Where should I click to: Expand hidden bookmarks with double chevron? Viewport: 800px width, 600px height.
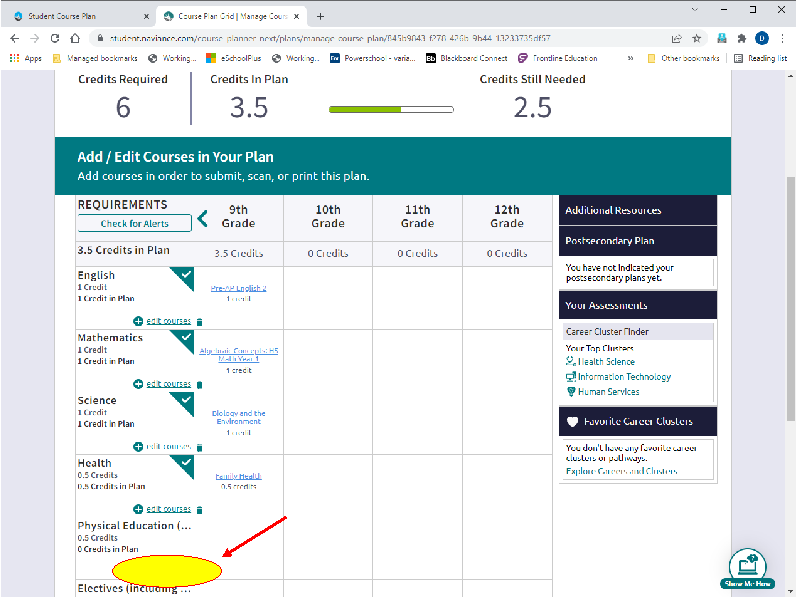click(x=631, y=58)
